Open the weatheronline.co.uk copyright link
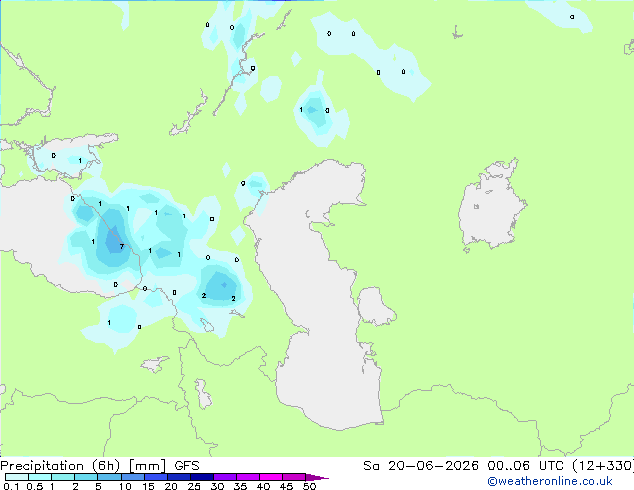 coord(550,481)
